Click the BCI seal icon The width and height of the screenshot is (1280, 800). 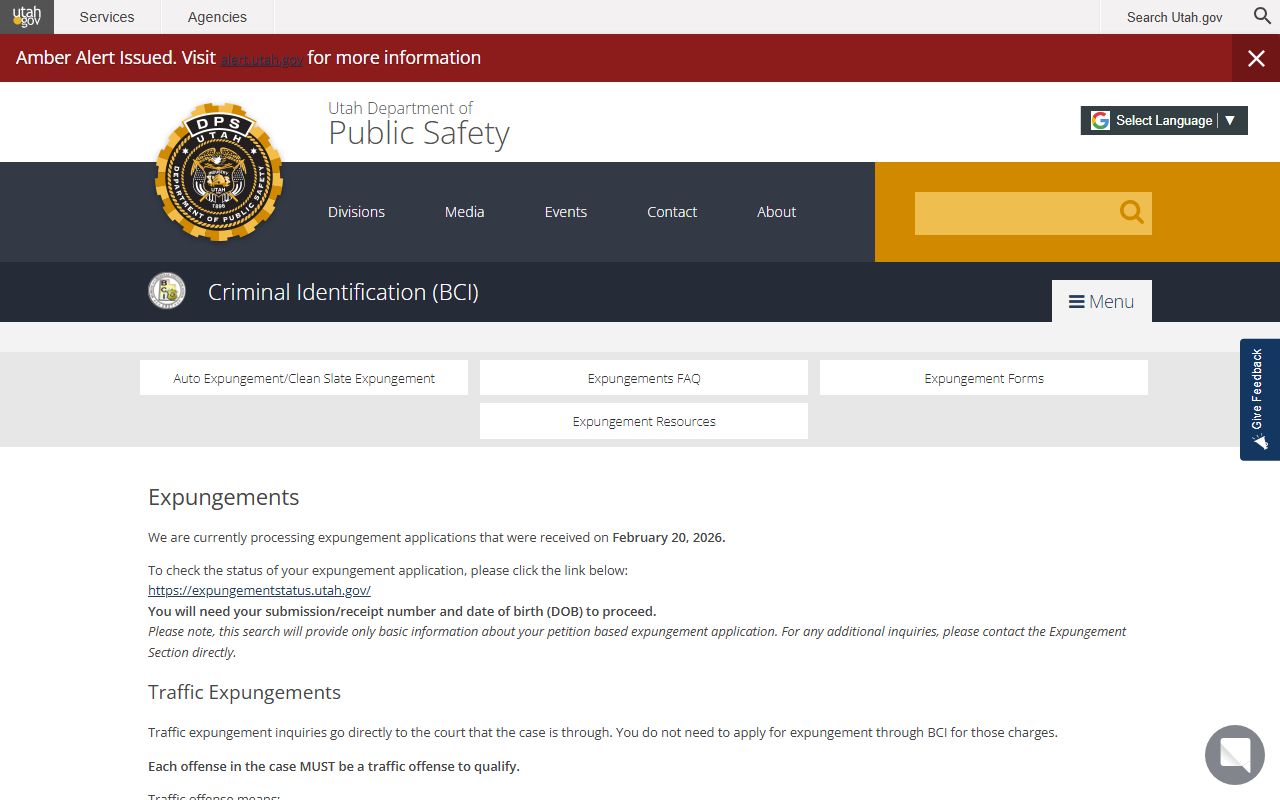(x=167, y=291)
